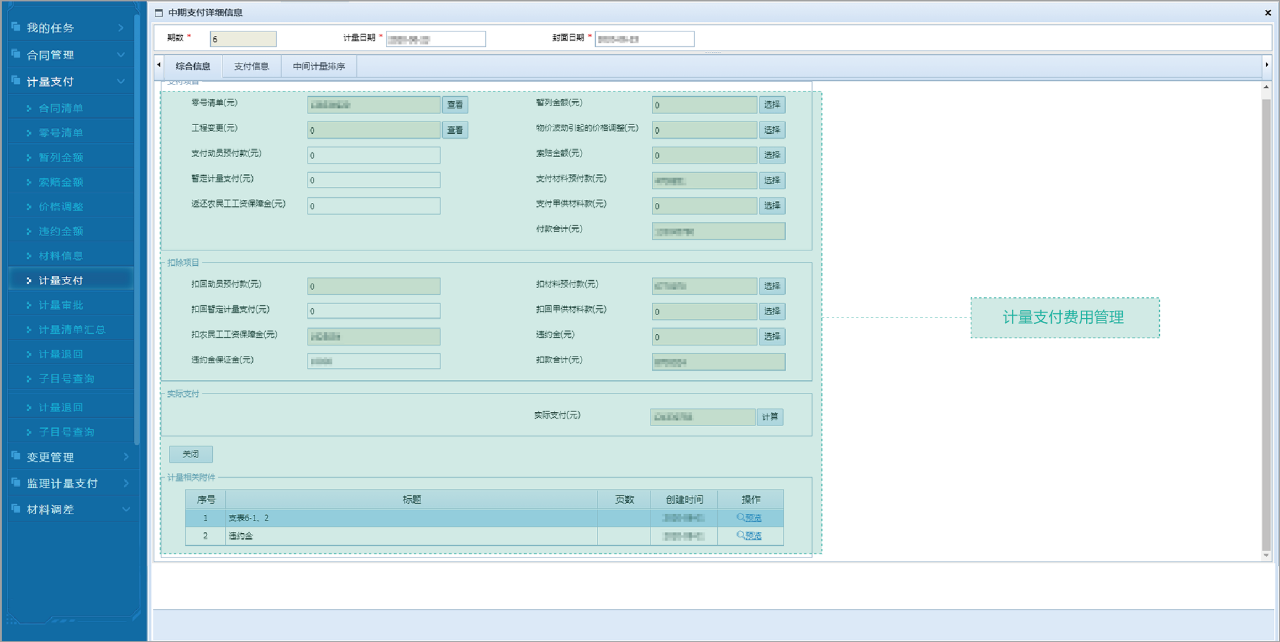Click 选择 for 物价波动引起的价格调整(元)

coord(772,130)
